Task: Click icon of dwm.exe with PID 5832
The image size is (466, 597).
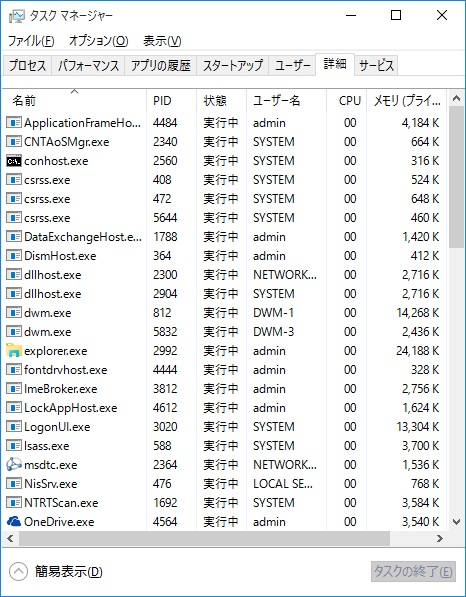Action: [x=14, y=332]
